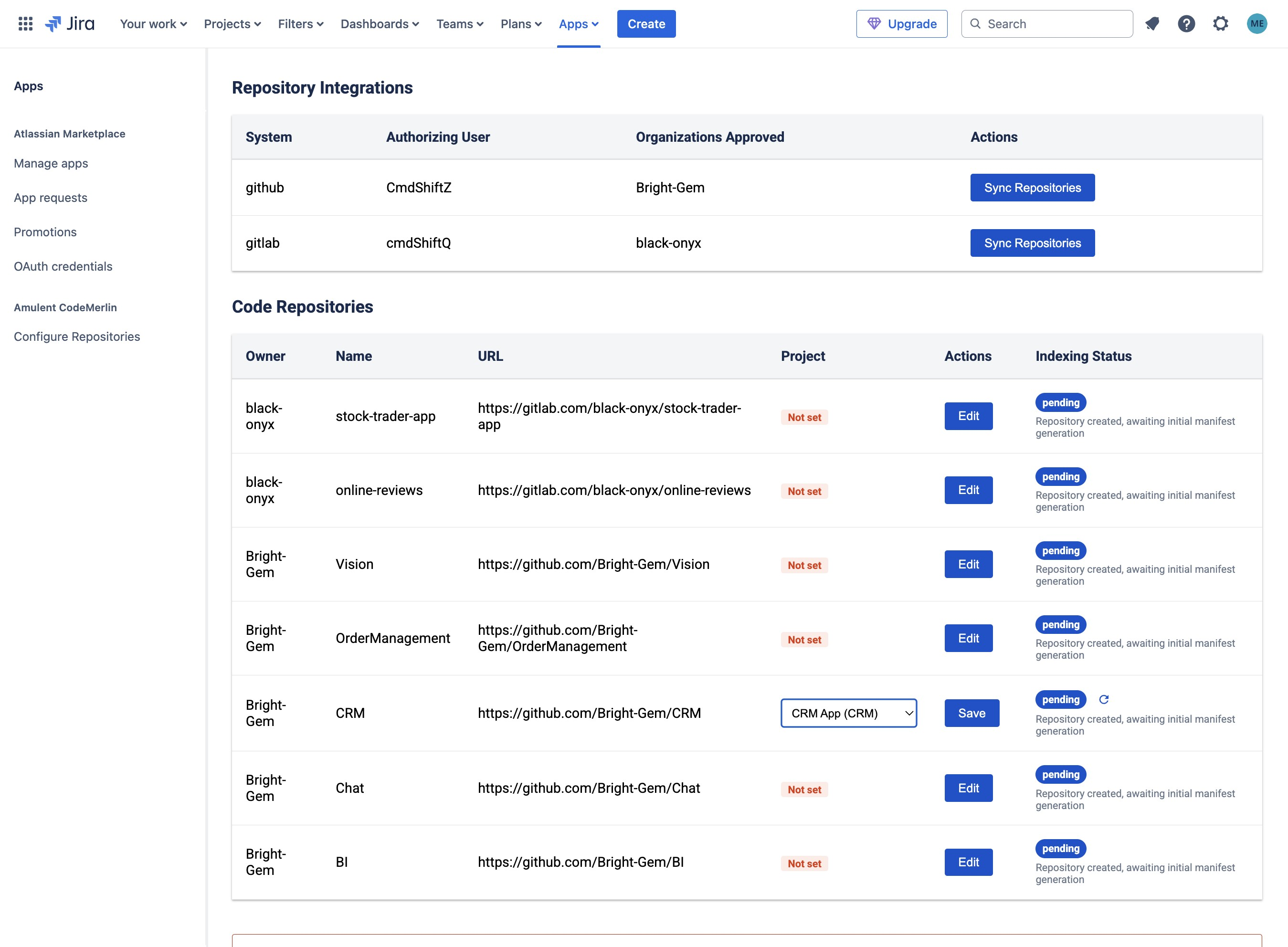The height and width of the screenshot is (947, 1288).
Task: Click the pending badge for BI
Action: click(1060, 848)
